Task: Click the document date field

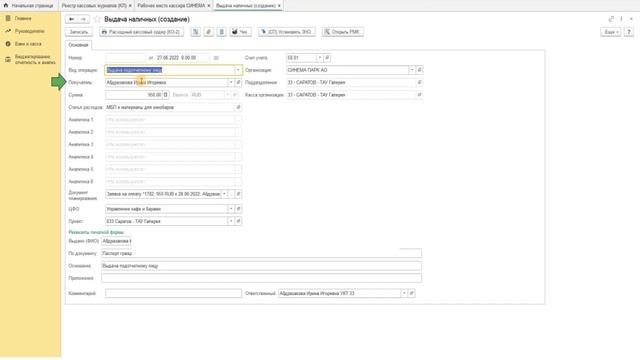Action: point(182,58)
